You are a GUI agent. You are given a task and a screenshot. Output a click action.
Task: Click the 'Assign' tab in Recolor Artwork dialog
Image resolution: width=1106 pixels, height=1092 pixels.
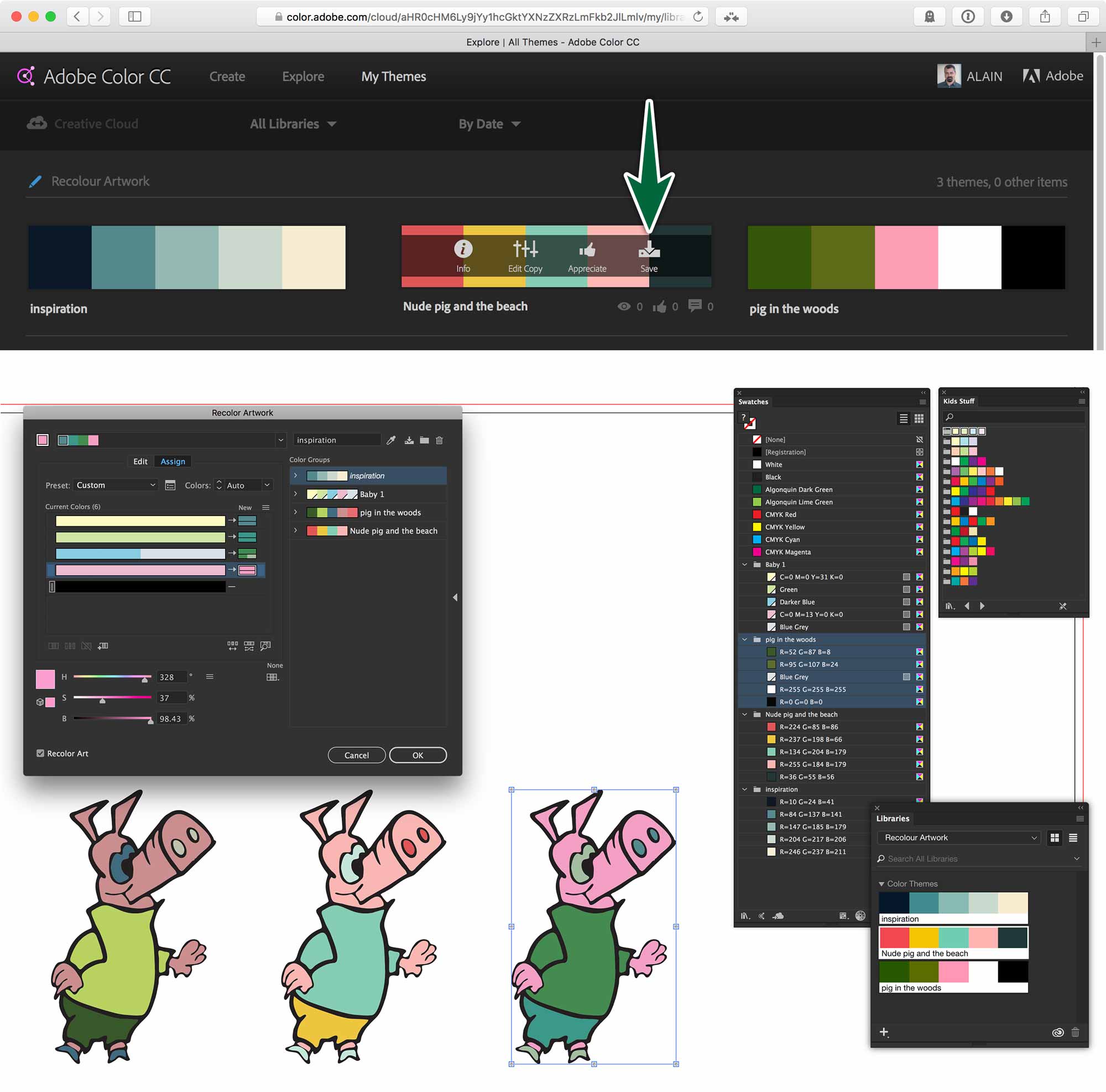tap(173, 460)
